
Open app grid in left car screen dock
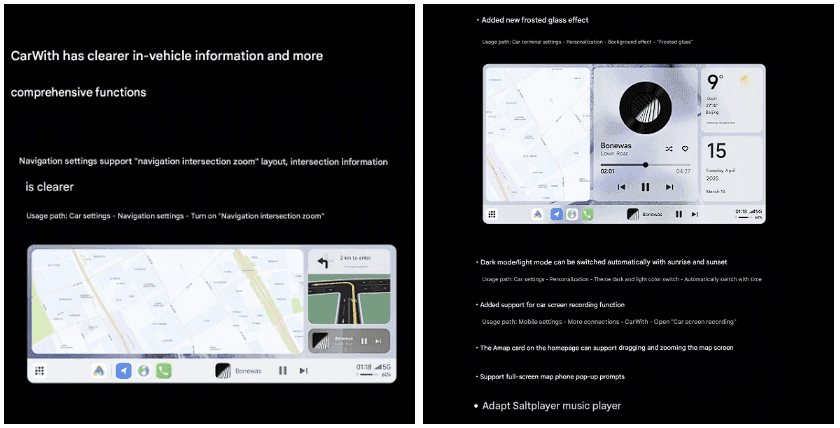(x=39, y=371)
